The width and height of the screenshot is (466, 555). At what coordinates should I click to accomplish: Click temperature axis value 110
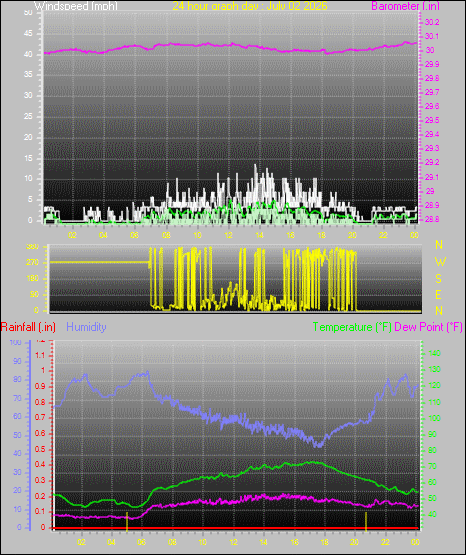coord(435,402)
